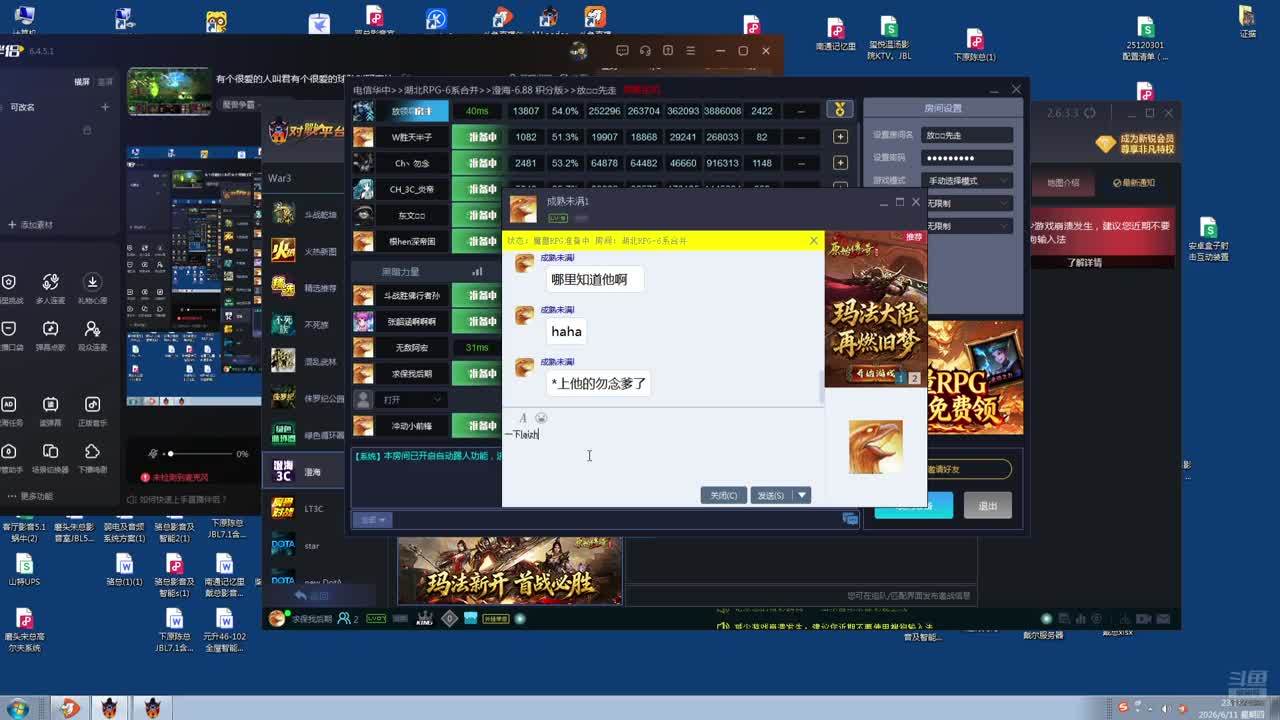Click the plus icon in Ch丶勿念 row
Viewport: 1280px width, 720px height.
840,163
